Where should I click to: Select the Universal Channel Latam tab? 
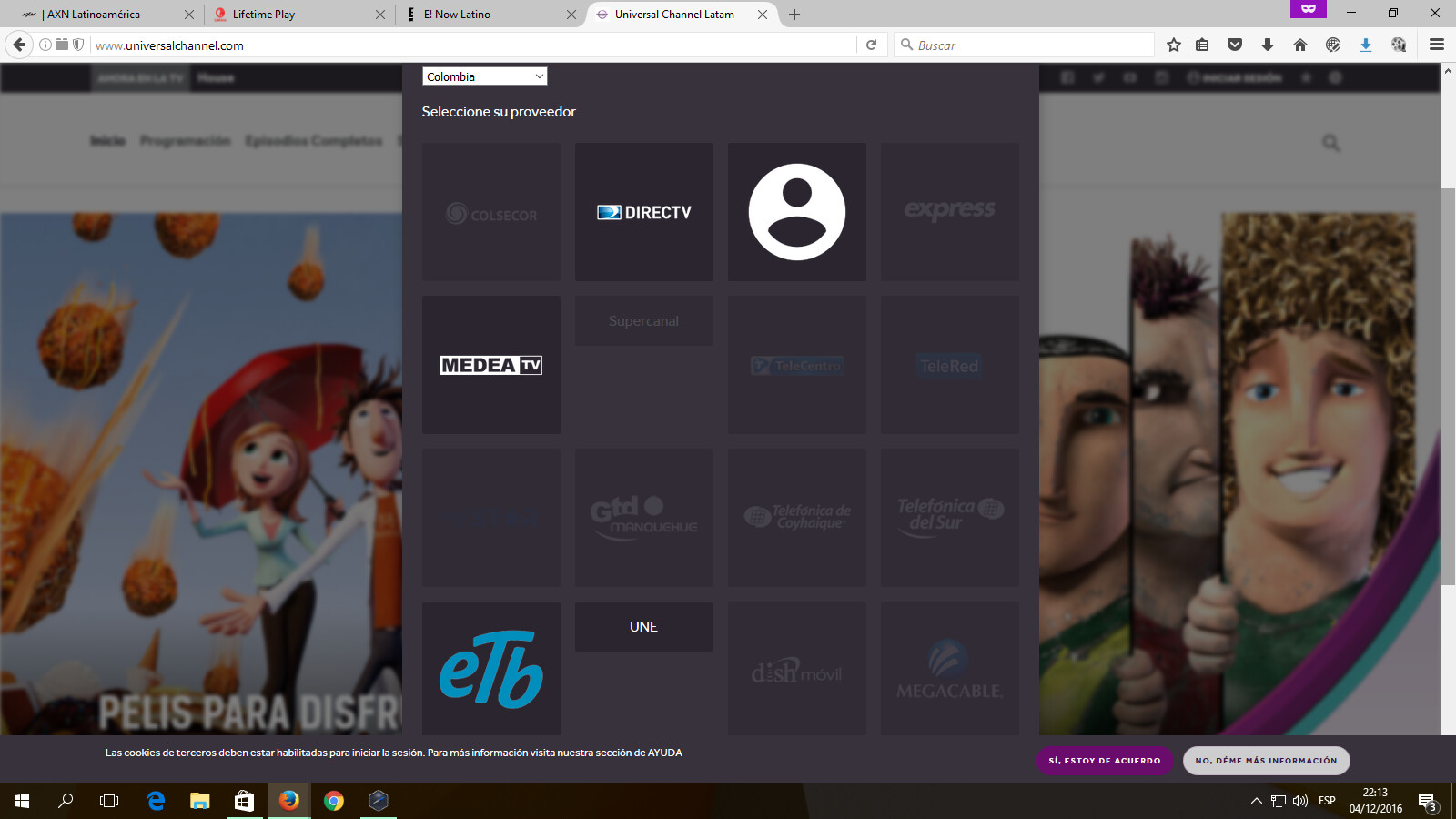(x=681, y=15)
